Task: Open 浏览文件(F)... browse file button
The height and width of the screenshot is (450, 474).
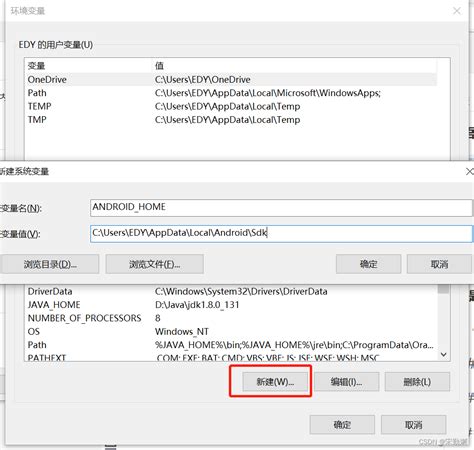Action: (154, 264)
